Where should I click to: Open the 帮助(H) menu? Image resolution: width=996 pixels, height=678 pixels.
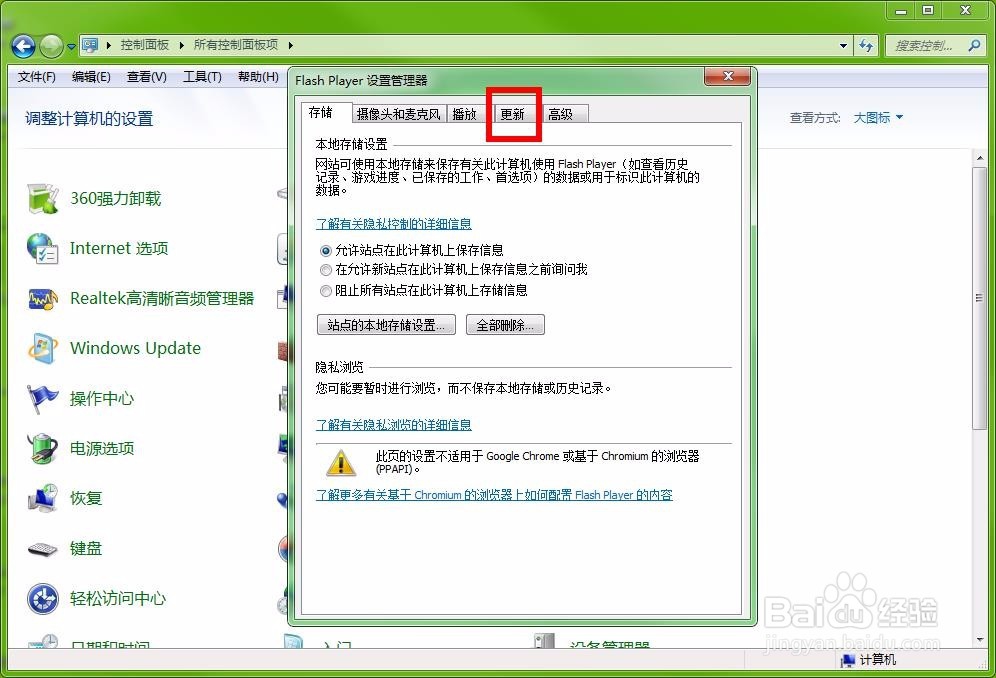258,77
